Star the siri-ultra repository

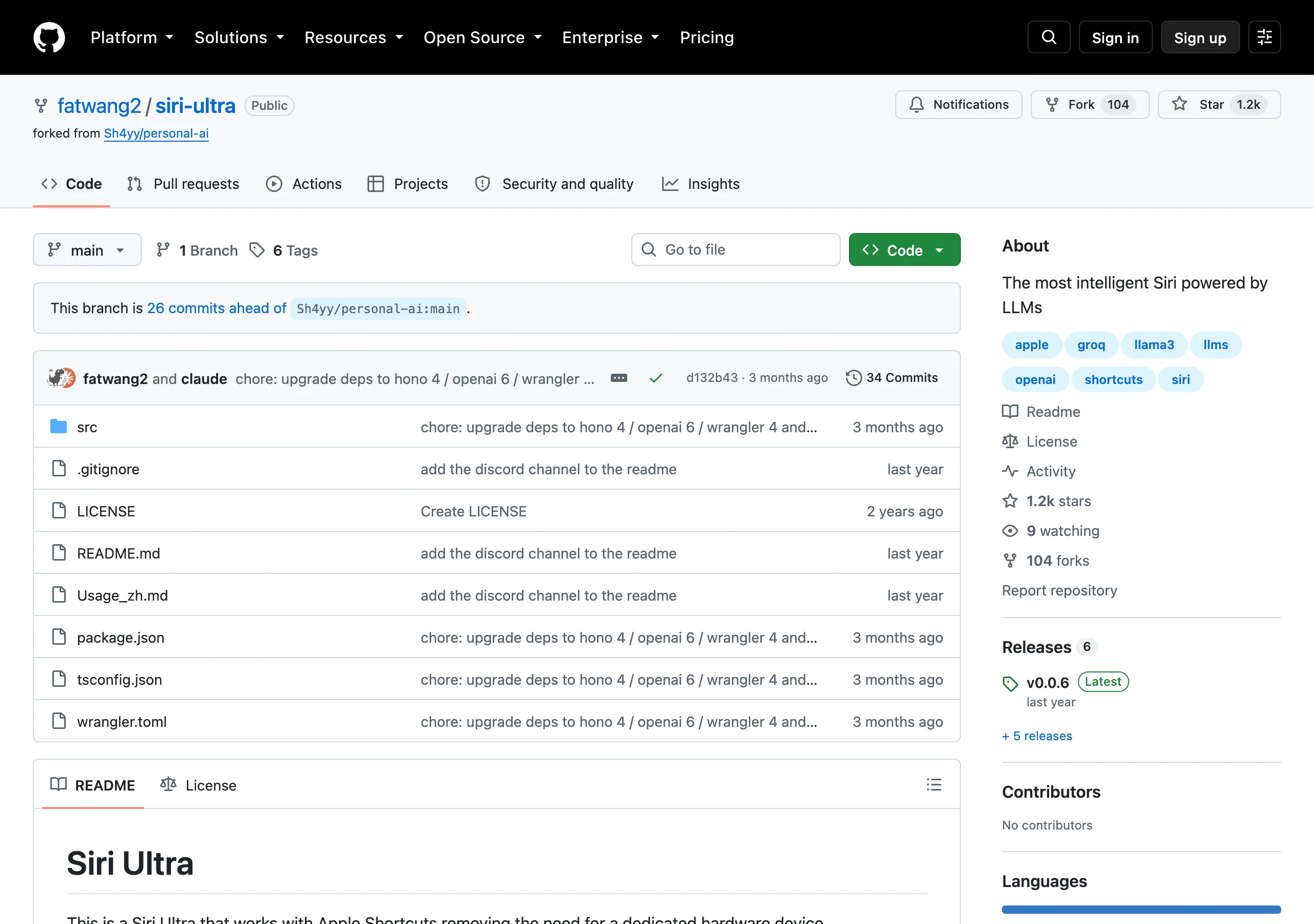(1219, 105)
